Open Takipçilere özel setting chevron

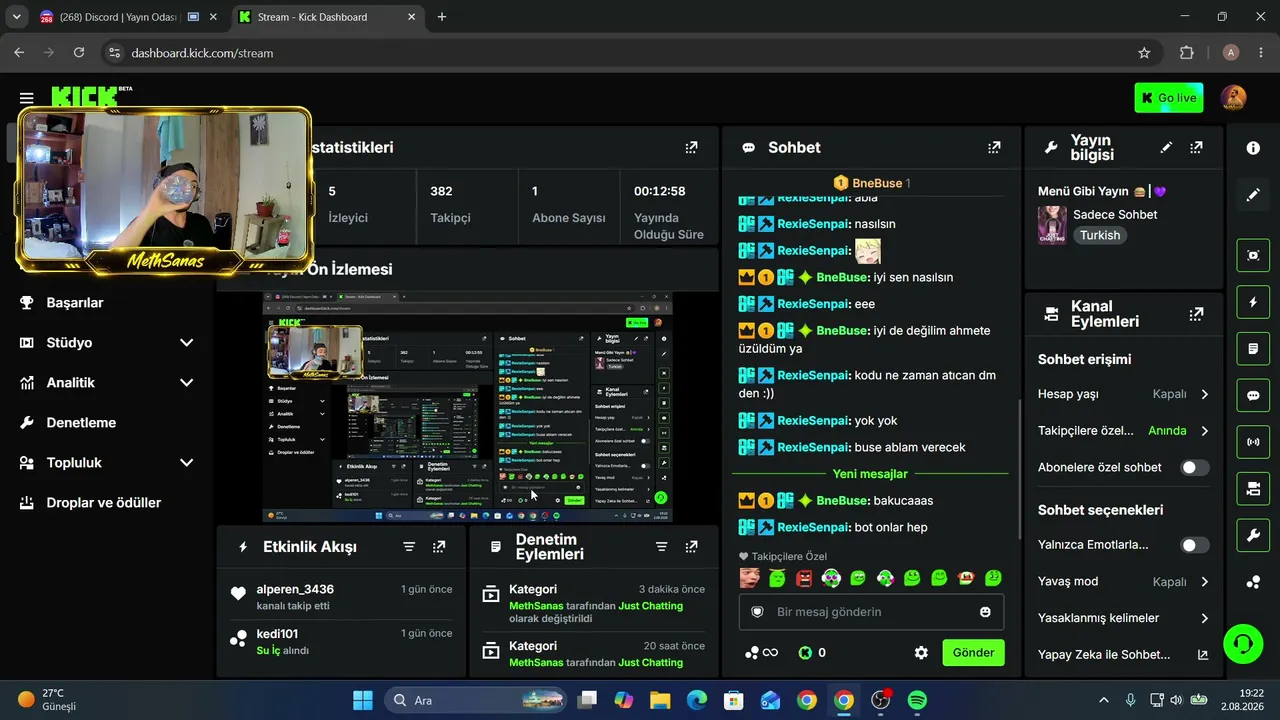pos(1204,431)
